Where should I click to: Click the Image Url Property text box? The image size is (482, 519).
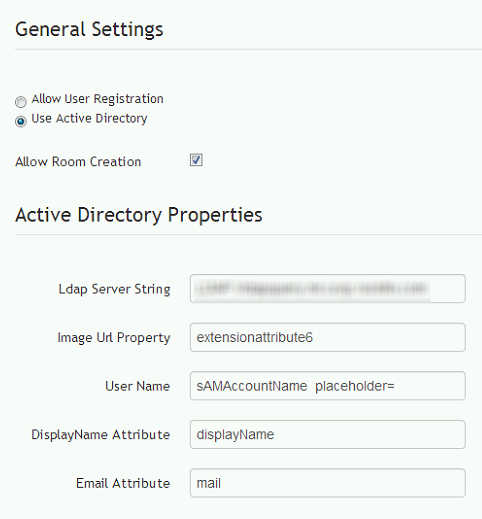[x=328, y=337]
